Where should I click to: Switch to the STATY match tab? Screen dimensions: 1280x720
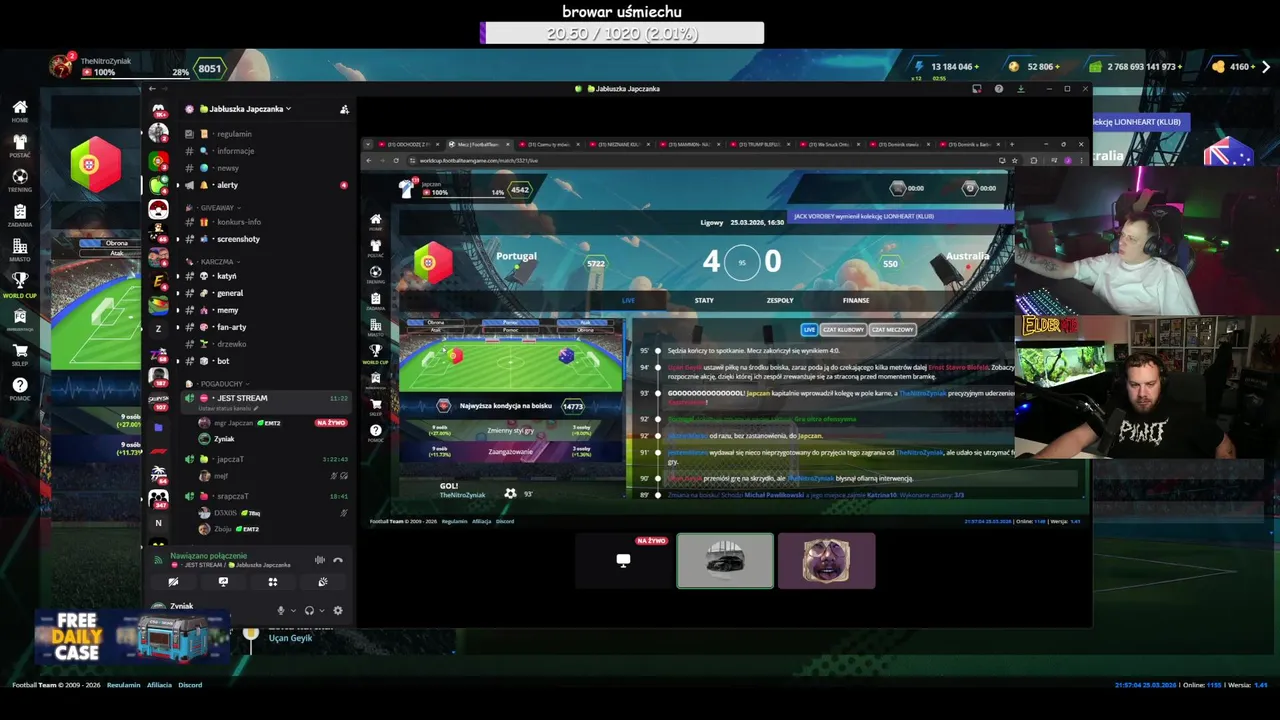704,300
